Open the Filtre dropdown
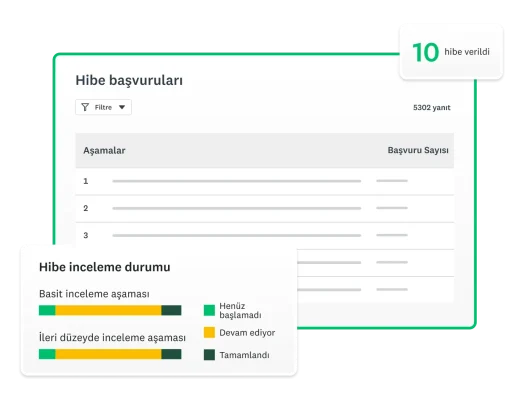The width and height of the screenshot is (509, 400). [103, 107]
